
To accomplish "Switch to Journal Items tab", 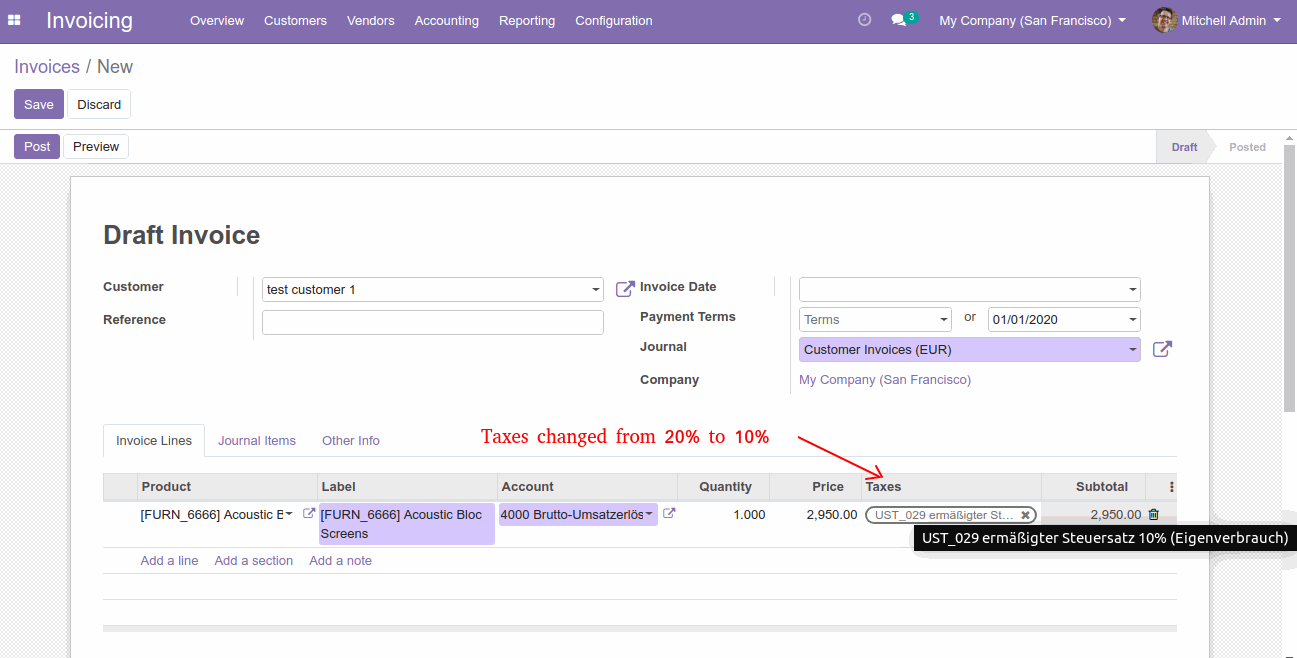I will pos(257,441).
